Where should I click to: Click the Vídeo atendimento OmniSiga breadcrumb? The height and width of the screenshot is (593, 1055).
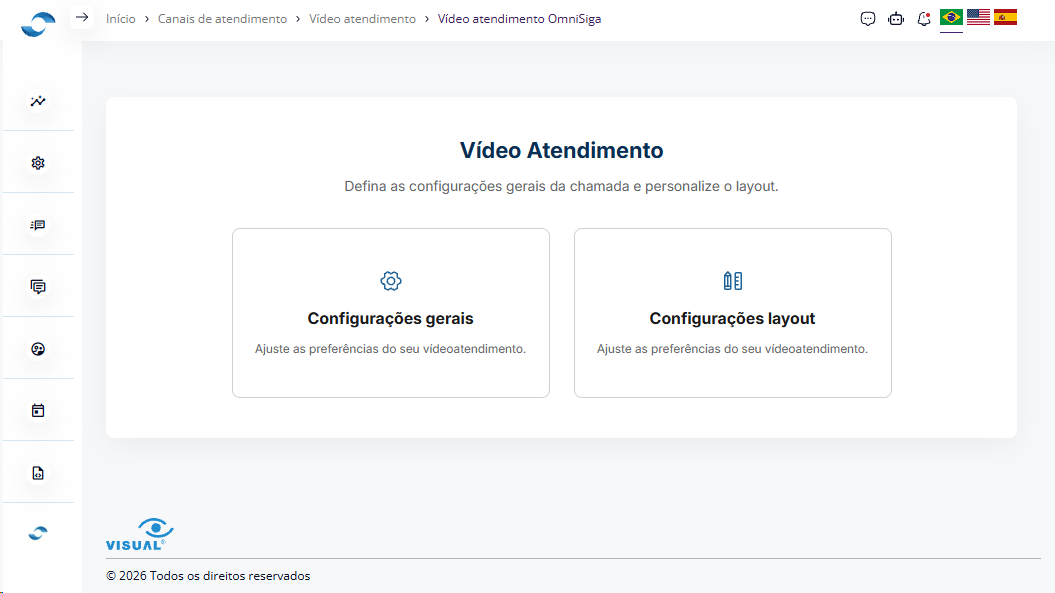519,19
